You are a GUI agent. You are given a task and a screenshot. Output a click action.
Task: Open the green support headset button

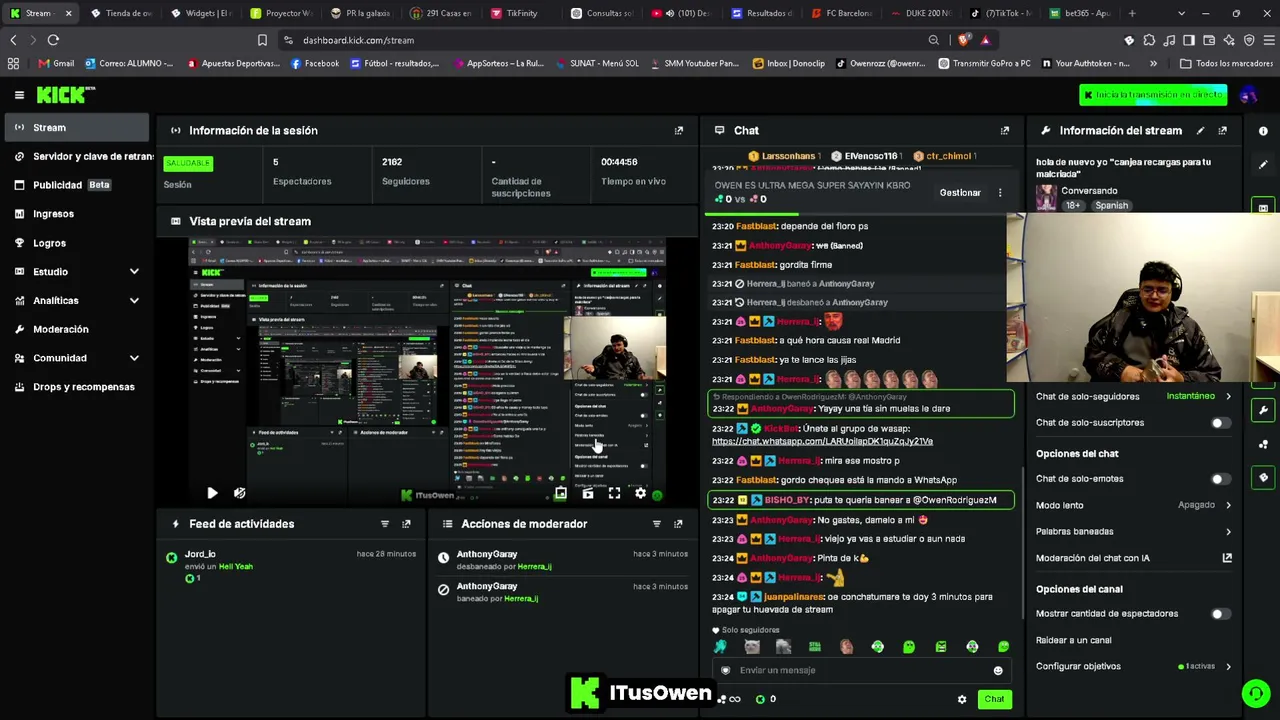coord(1255,693)
